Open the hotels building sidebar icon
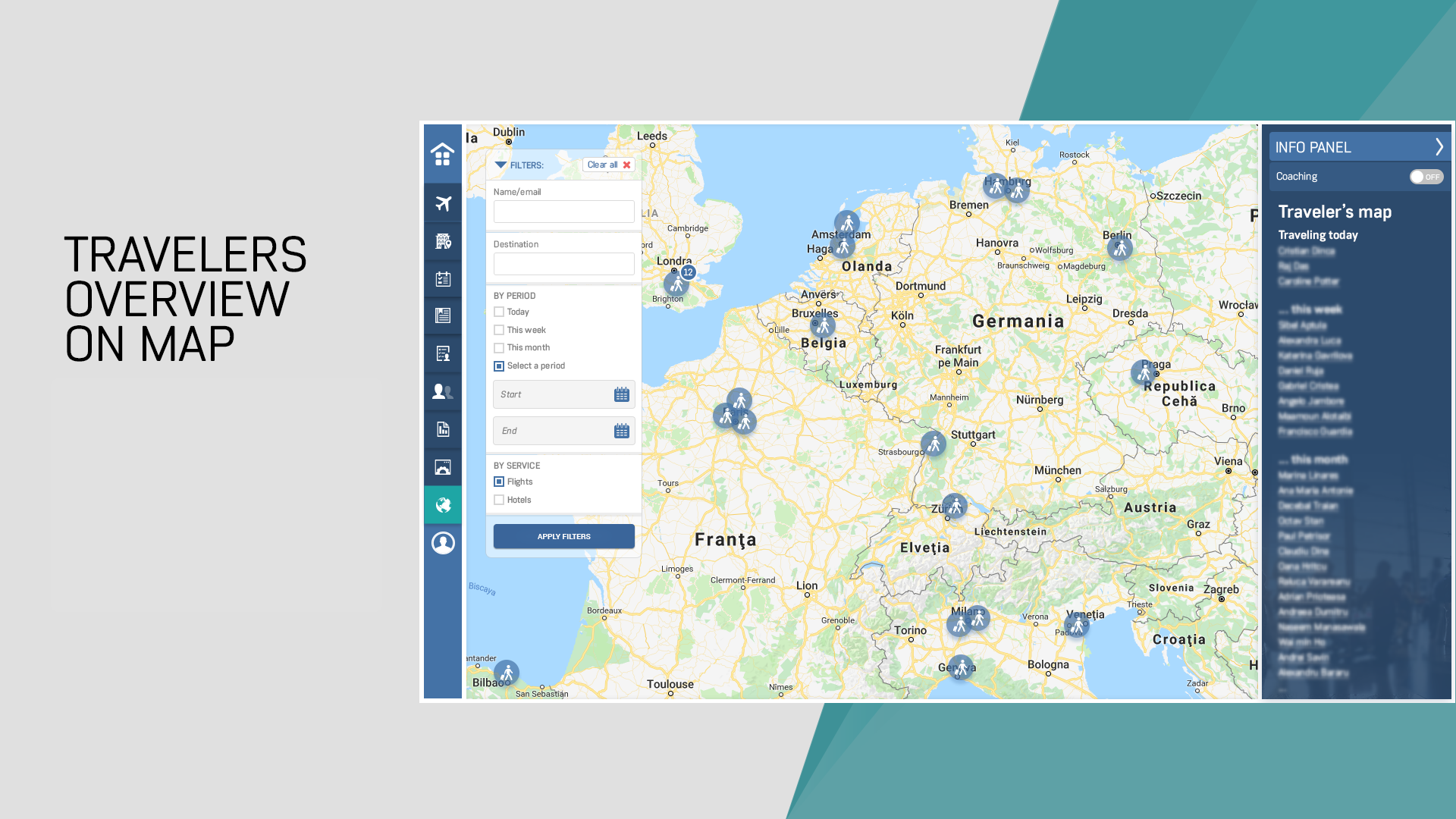The height and width of the screenshot is (819, 1456). coord(443,241)
